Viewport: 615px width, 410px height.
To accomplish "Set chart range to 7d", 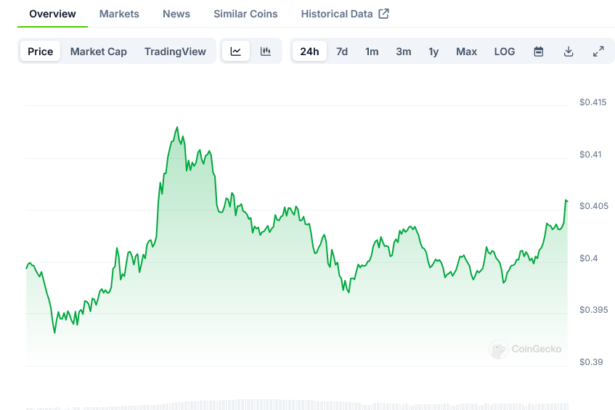I will (x=342, y=51).
